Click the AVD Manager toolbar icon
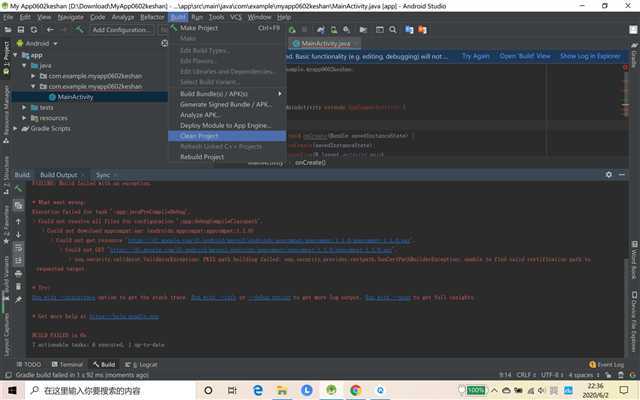 pos(333,30)
